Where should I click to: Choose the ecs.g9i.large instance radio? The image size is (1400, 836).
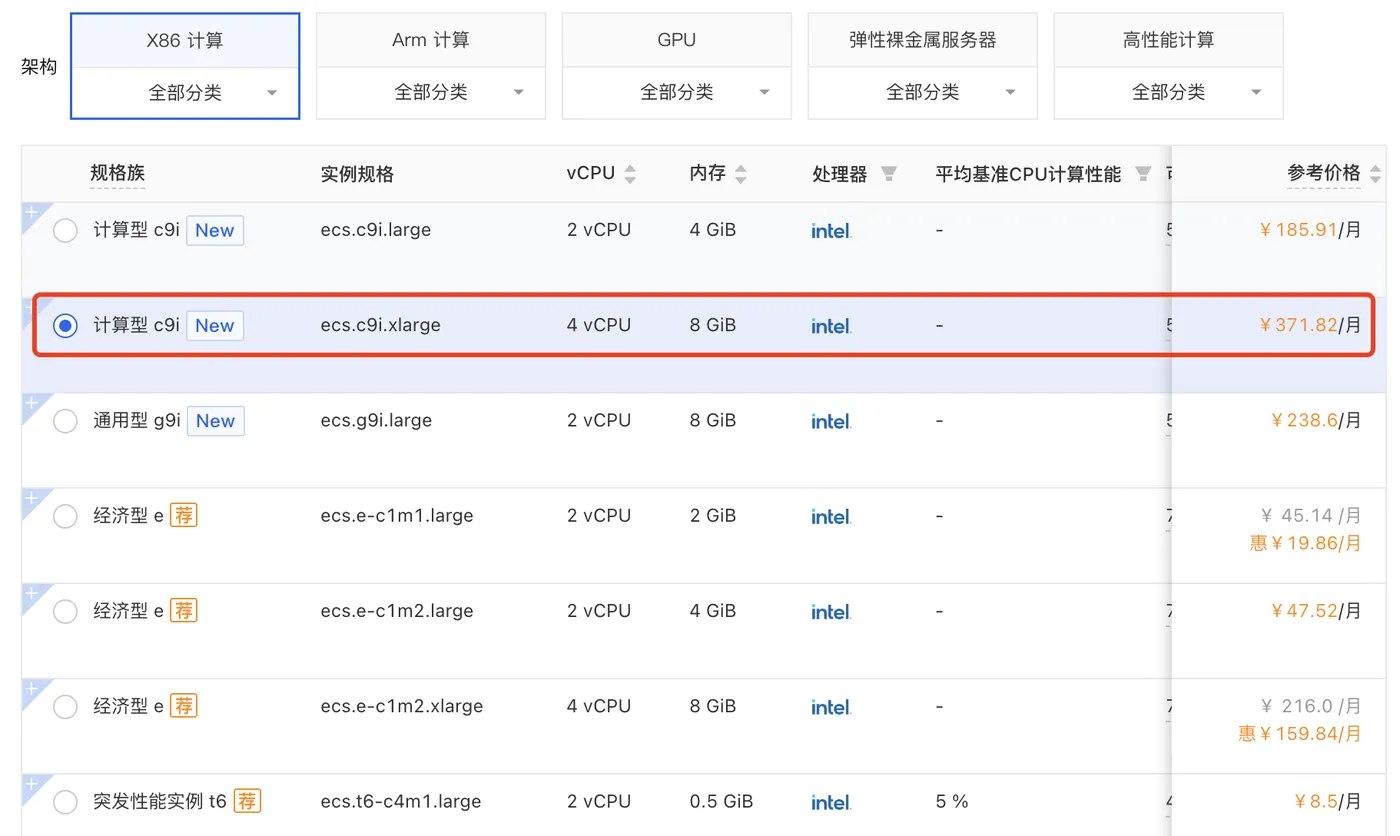(65, 421)
